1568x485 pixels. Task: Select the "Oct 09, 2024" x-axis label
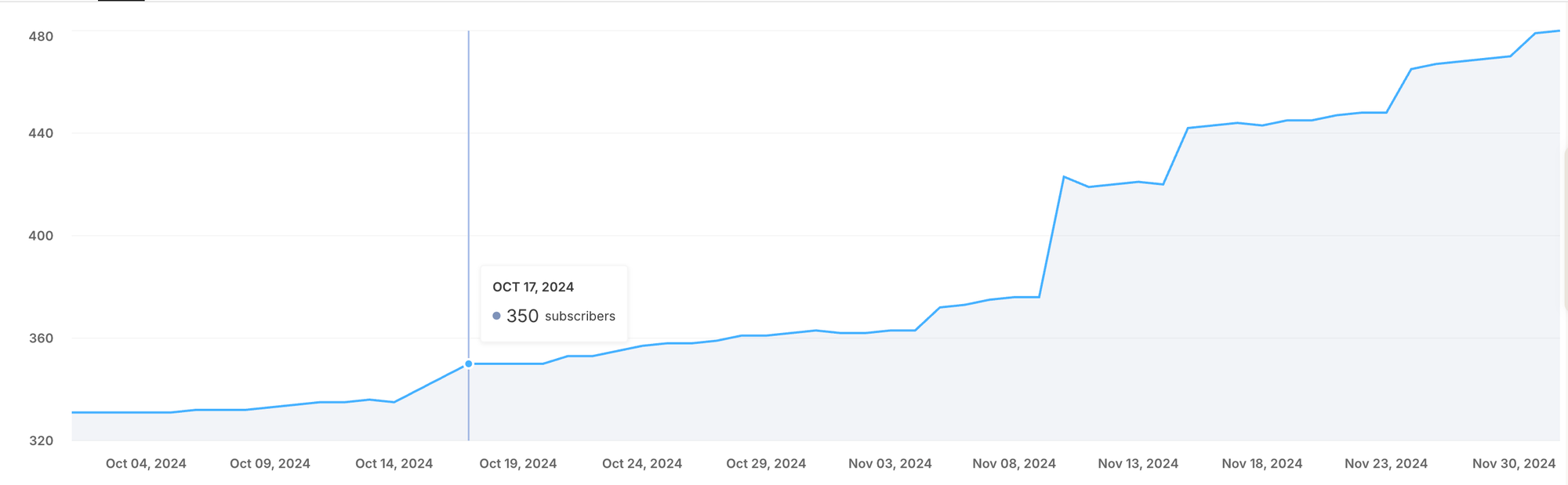[270, 463]
